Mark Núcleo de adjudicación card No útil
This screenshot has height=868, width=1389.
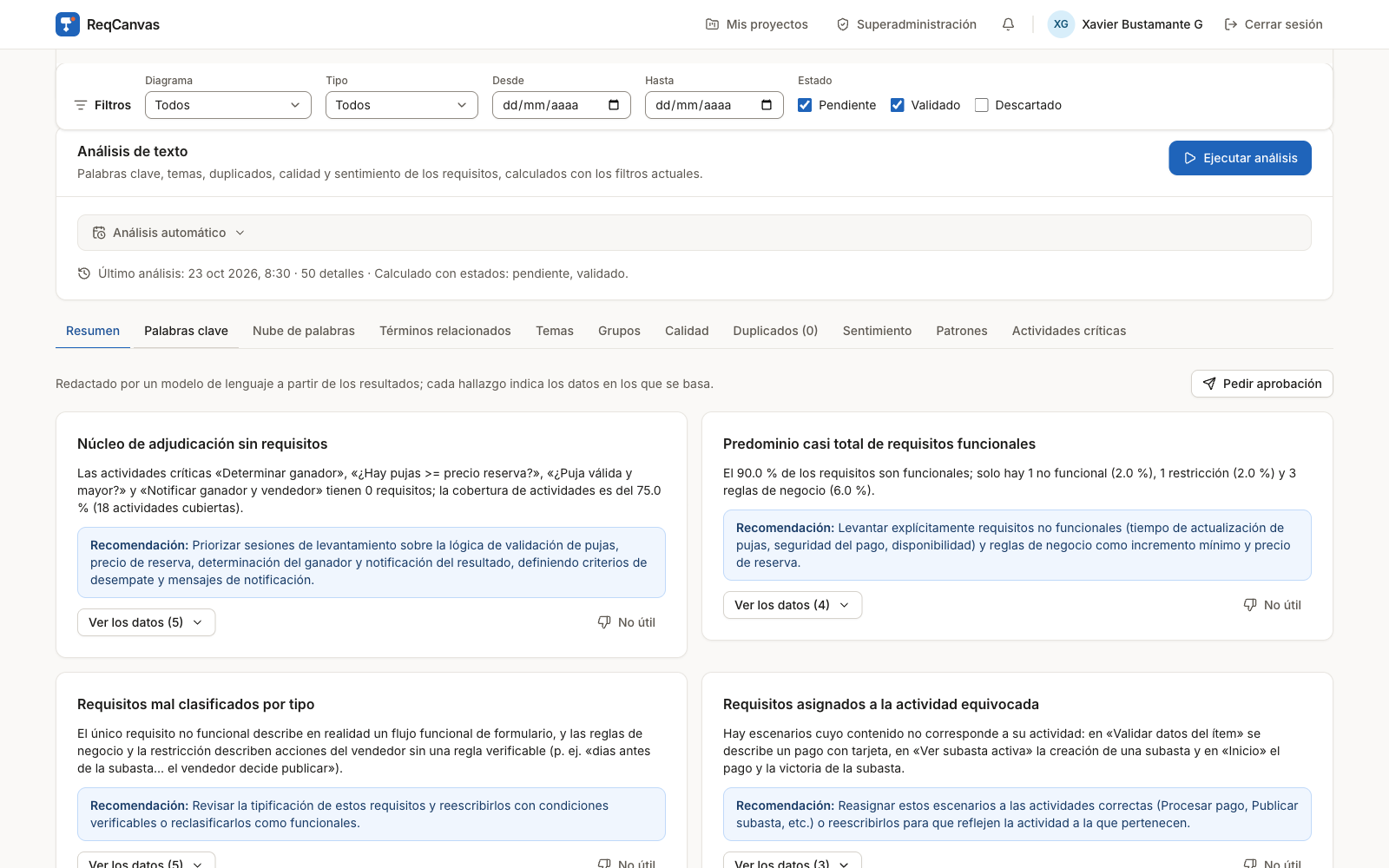tap(627, 622)
